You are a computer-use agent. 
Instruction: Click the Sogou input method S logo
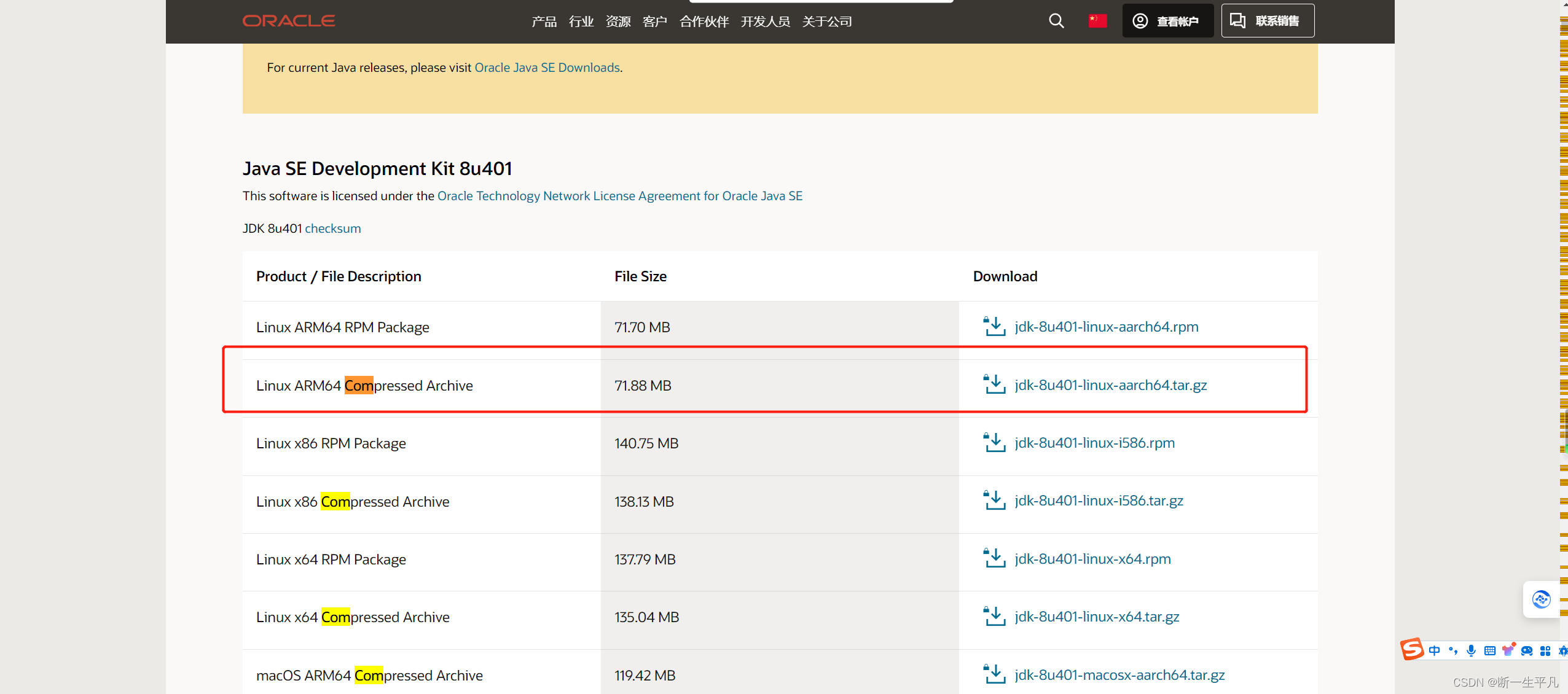point(1413,649)
